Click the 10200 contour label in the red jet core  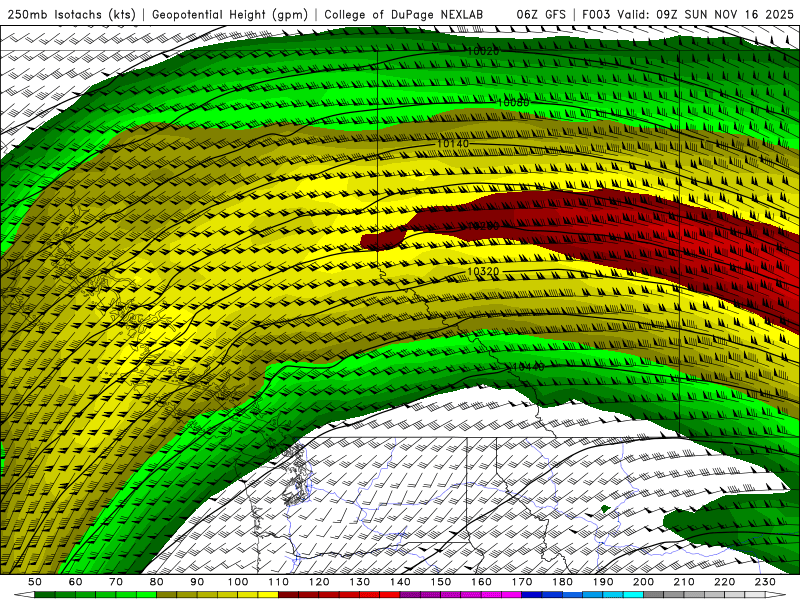point(483,226)
